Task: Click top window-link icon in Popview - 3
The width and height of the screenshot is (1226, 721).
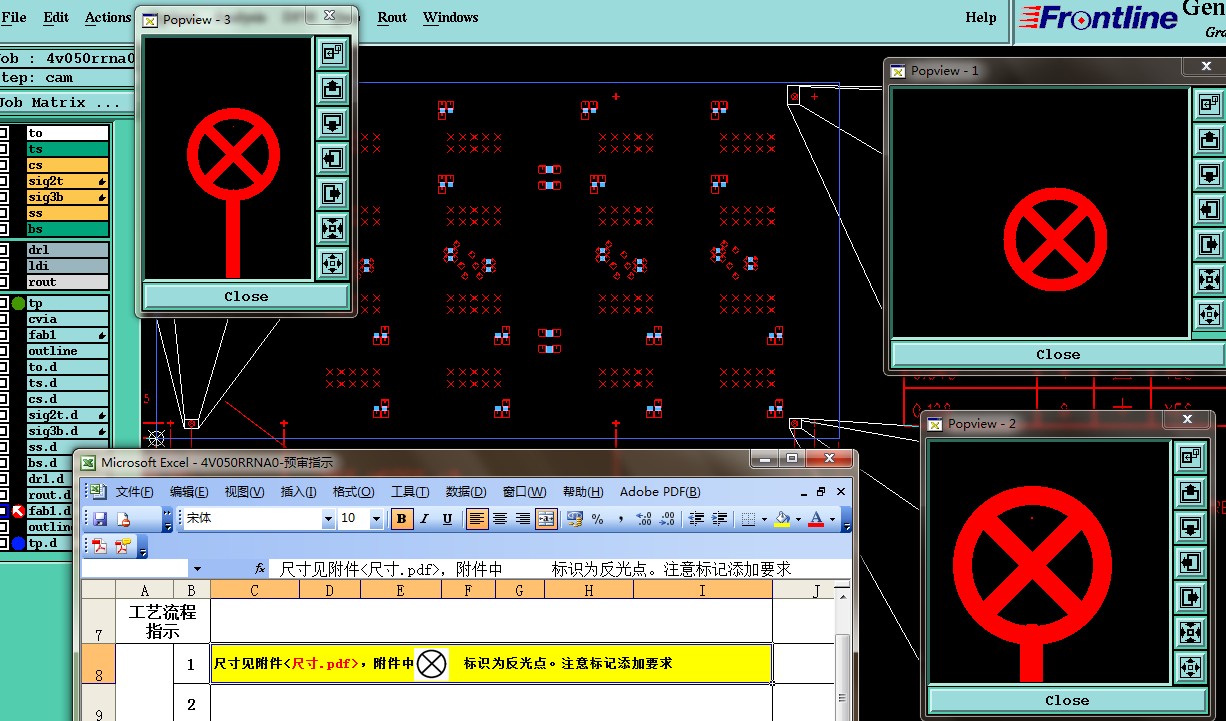Action: click(x=332, y=53)
